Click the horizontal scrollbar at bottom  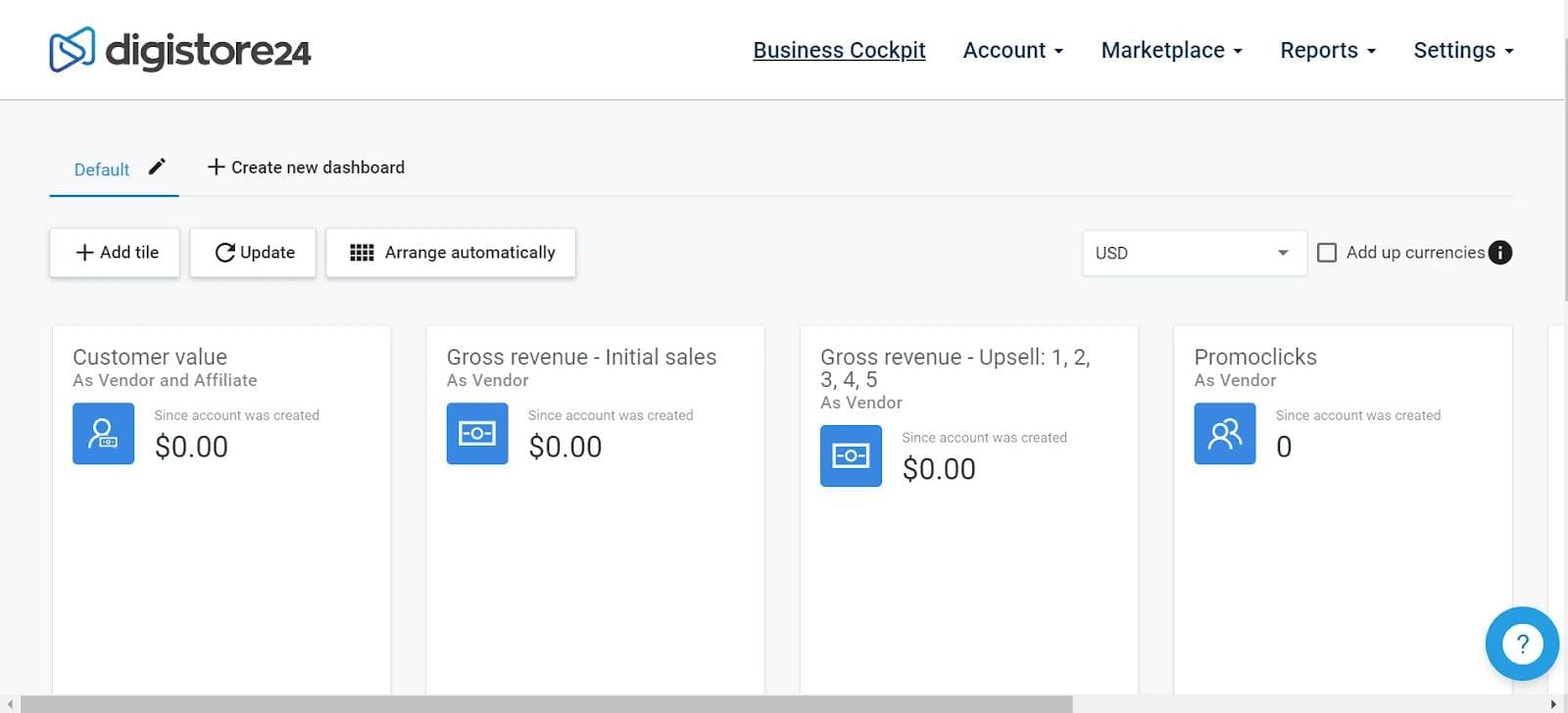pos(546,704)
